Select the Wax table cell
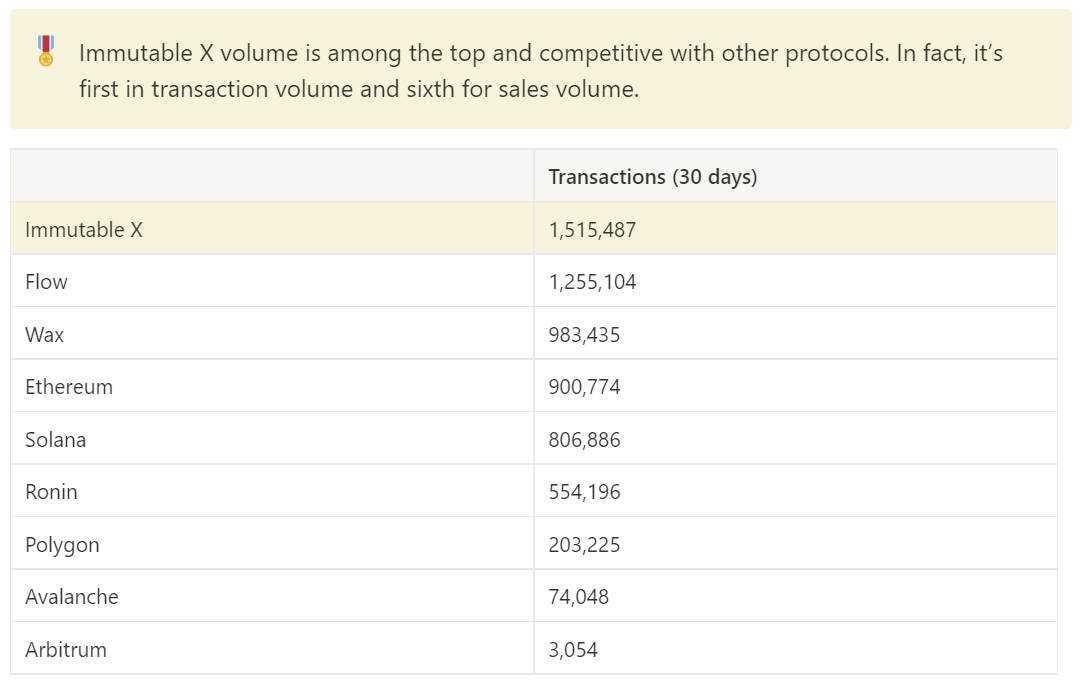 pyautogui.click(x=45, y=335)
